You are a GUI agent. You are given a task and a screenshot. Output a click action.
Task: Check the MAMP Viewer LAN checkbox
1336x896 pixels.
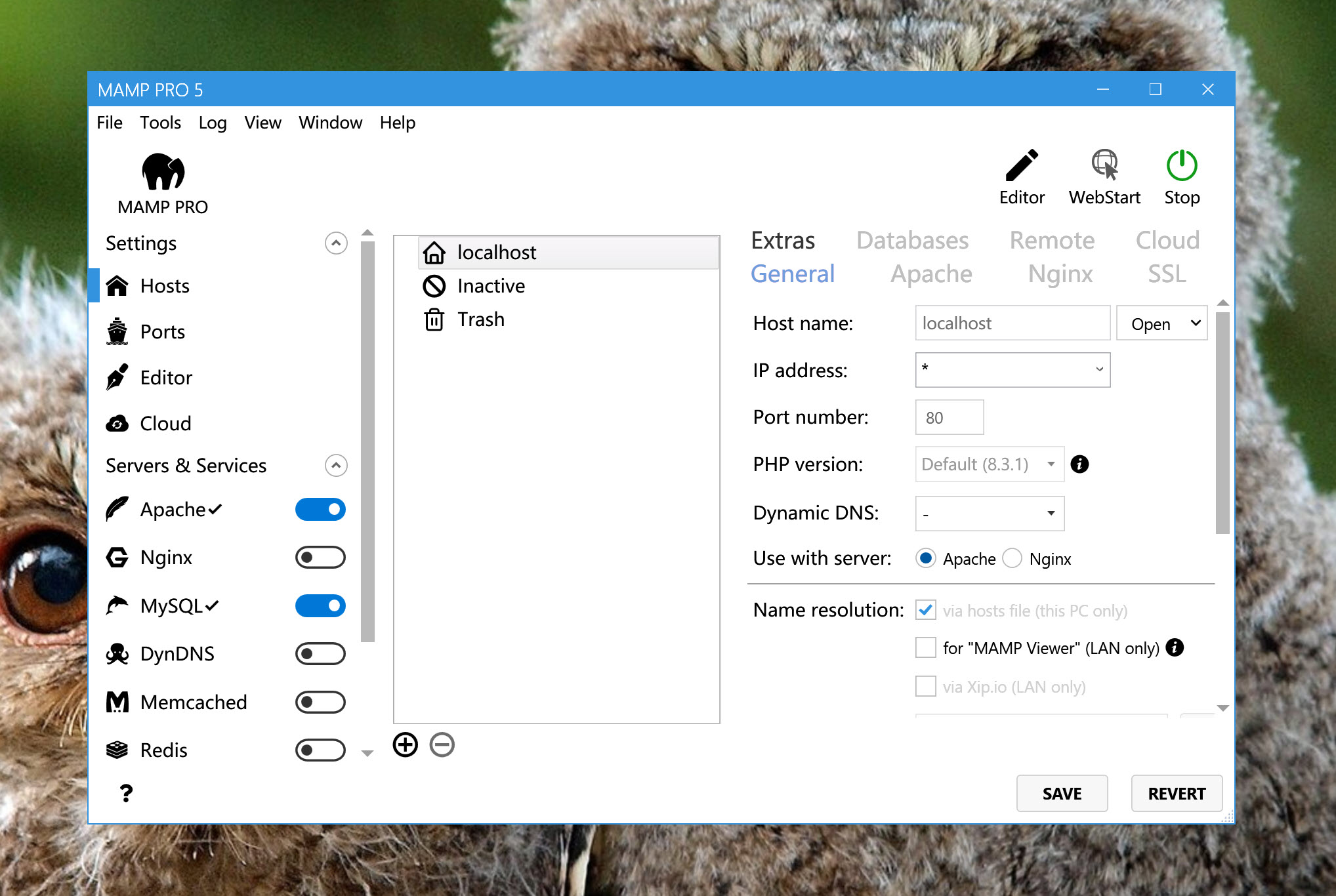[926, 648]
